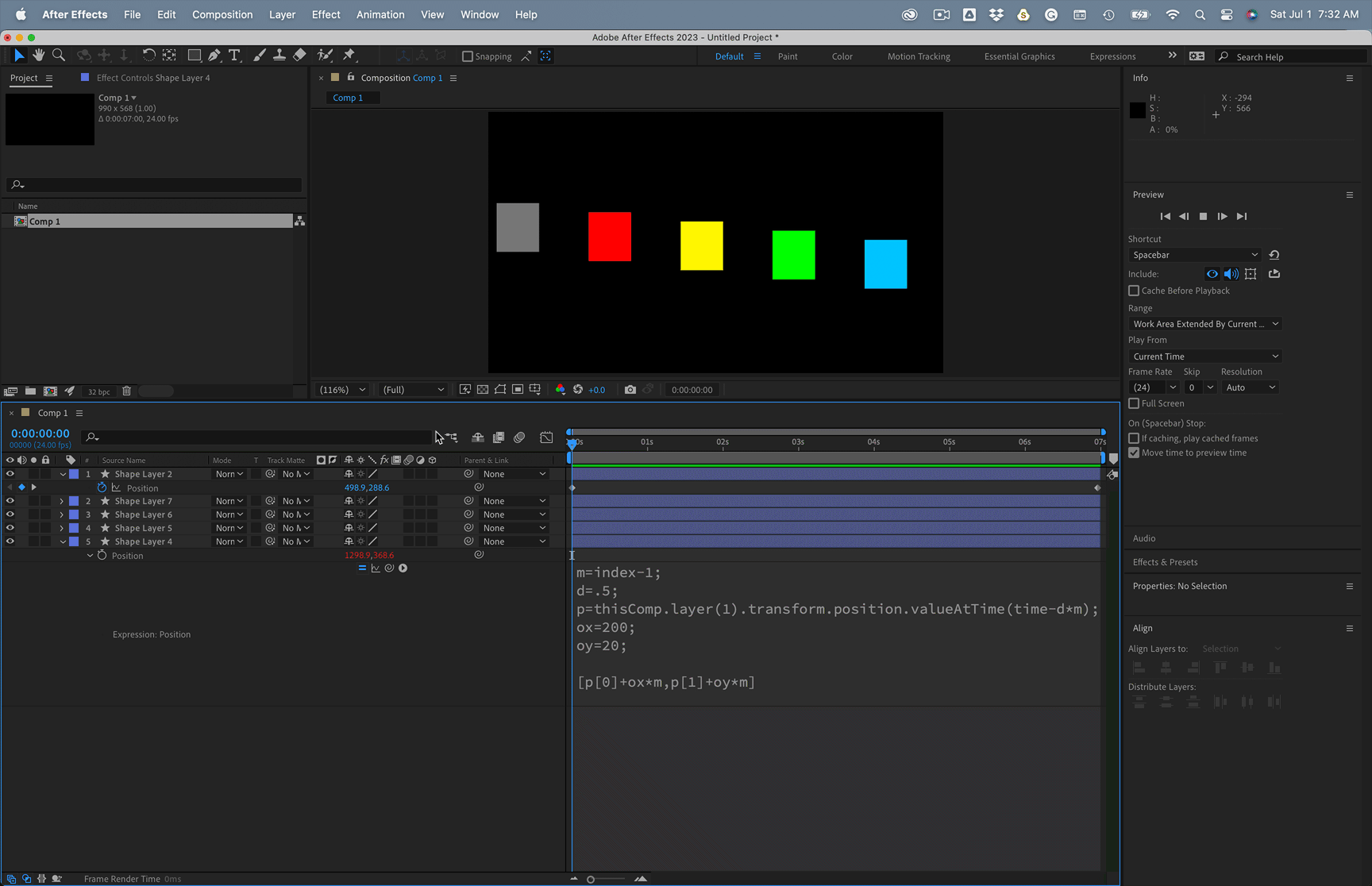Expand Shape Layer 6 properties
This screenshot has height=886, width=1372.
pos(61,514)
